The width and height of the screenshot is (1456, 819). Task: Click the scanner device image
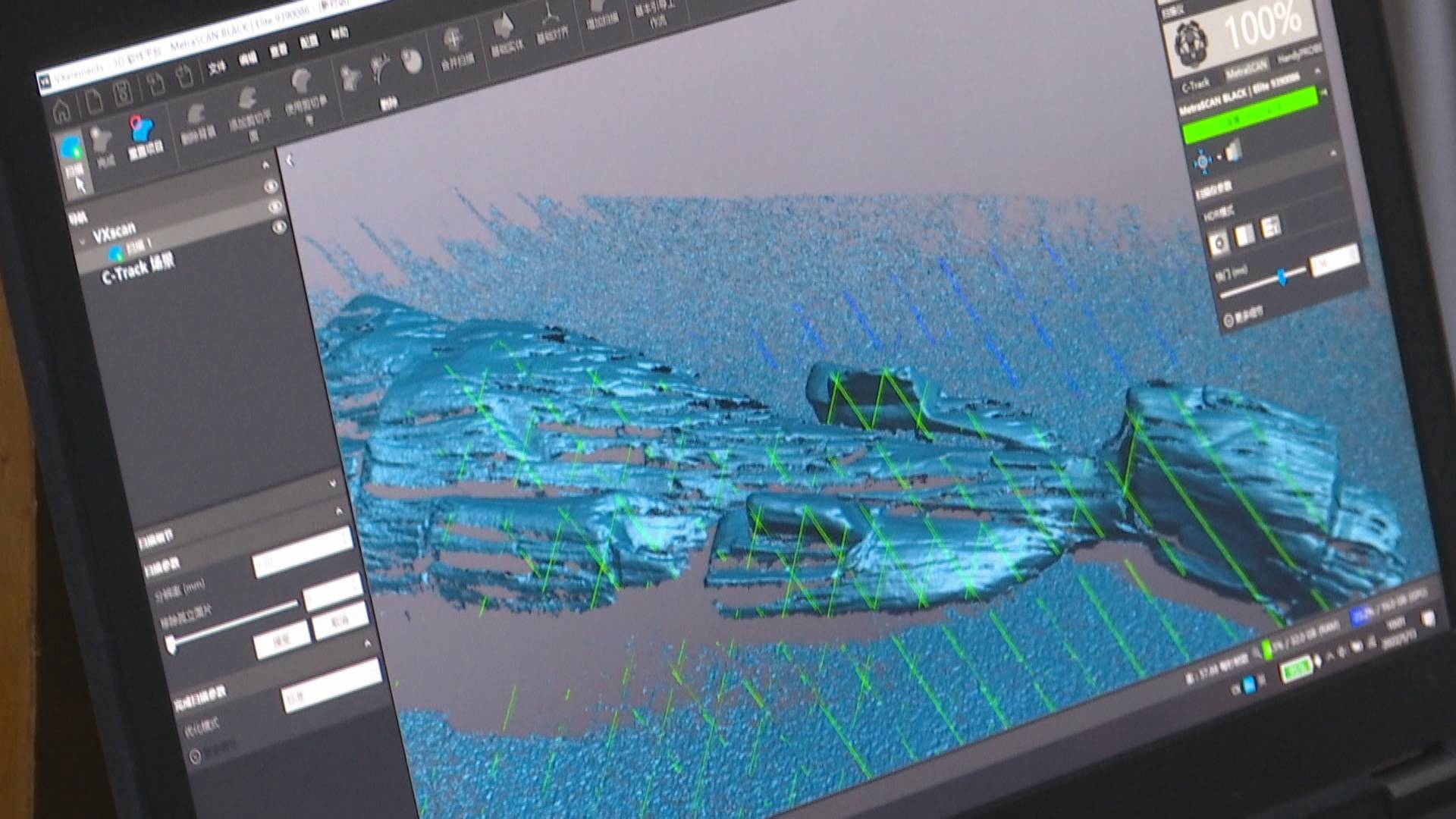(1191, 44)
